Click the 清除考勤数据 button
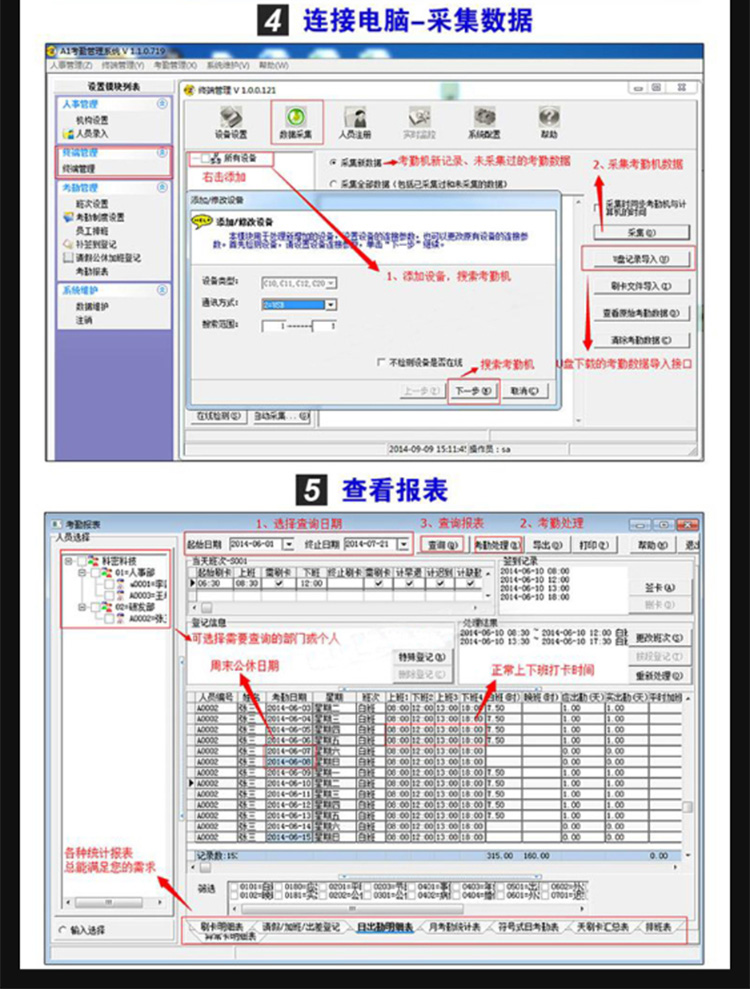 point(642,340)
